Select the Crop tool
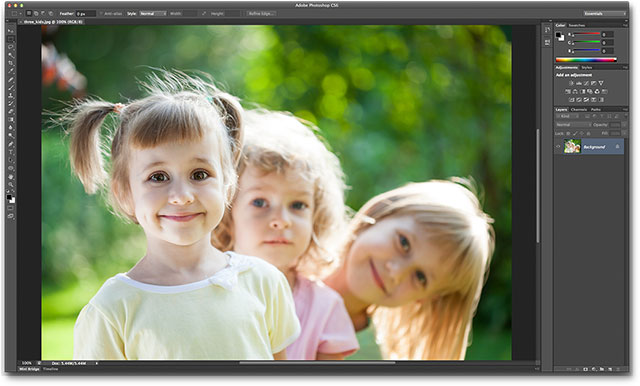This screenshot has width=640, height=386. [11, 63]
